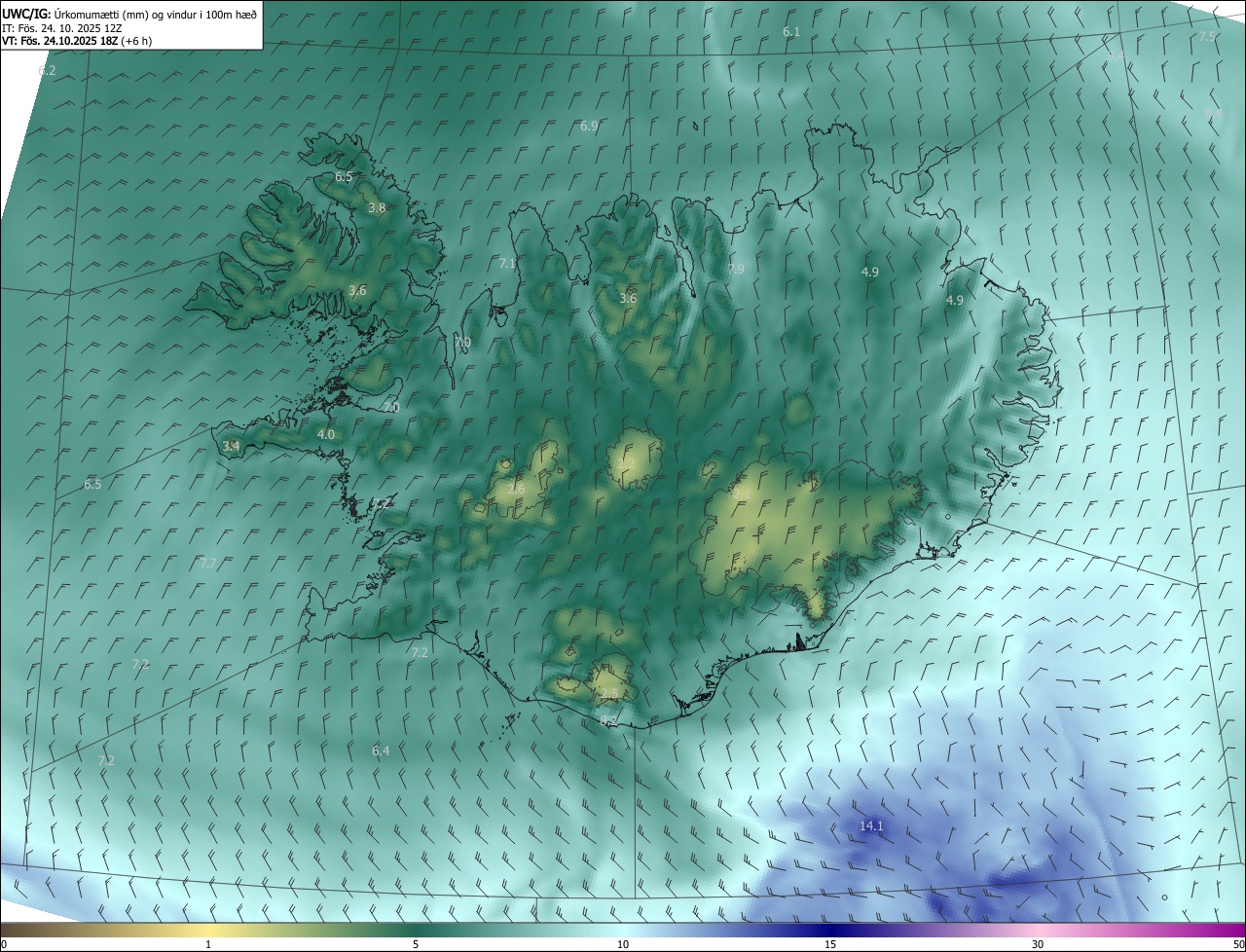Click the 7.1 value label

[507, 264]
